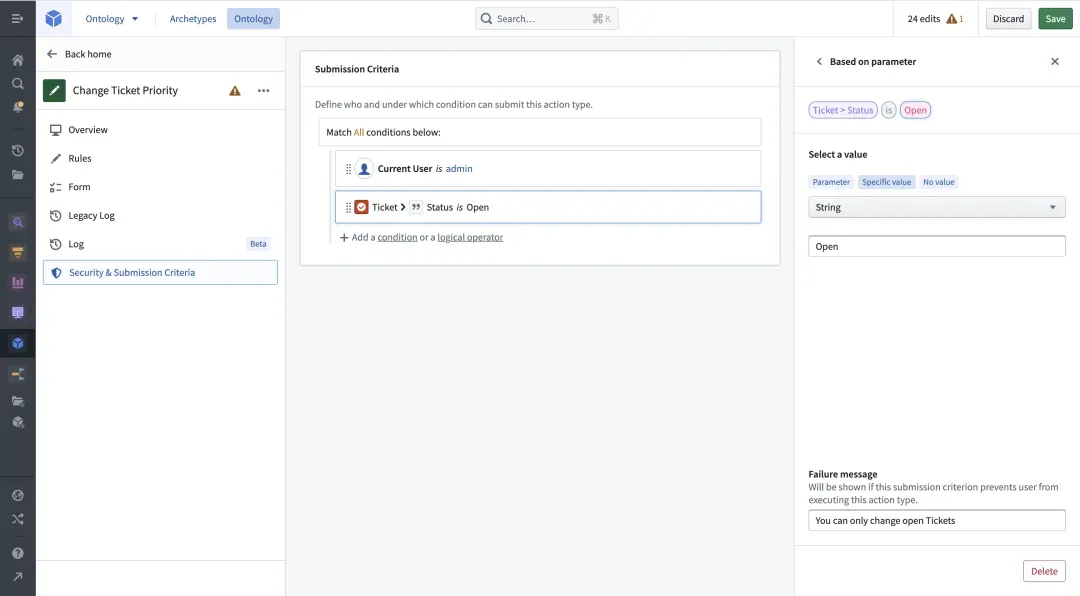
Task: Choose the Specific value option
Action: pyautogui.click(x=886, y=182)
